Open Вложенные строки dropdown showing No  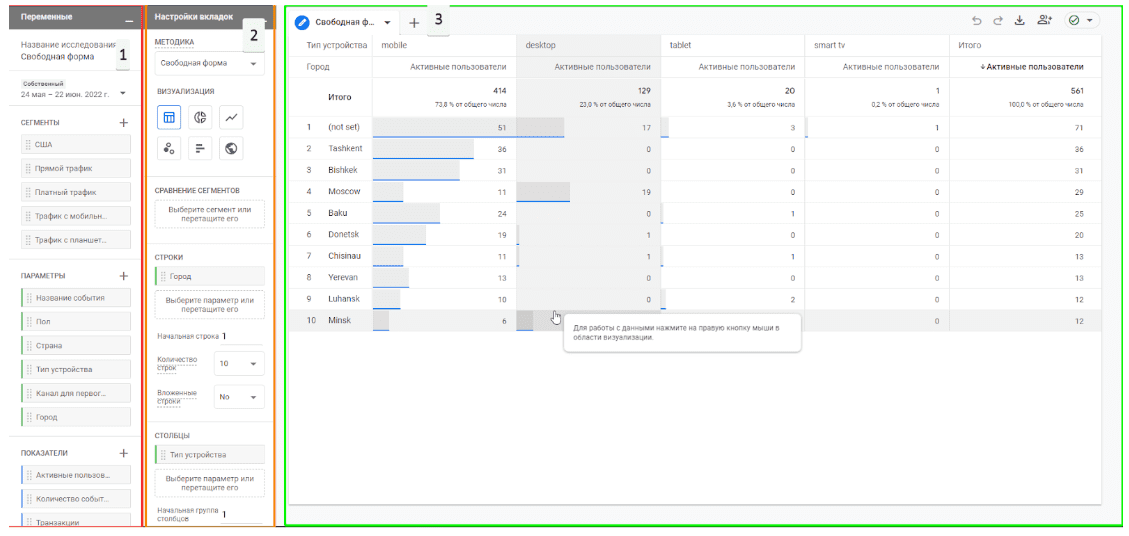[239, 397]
